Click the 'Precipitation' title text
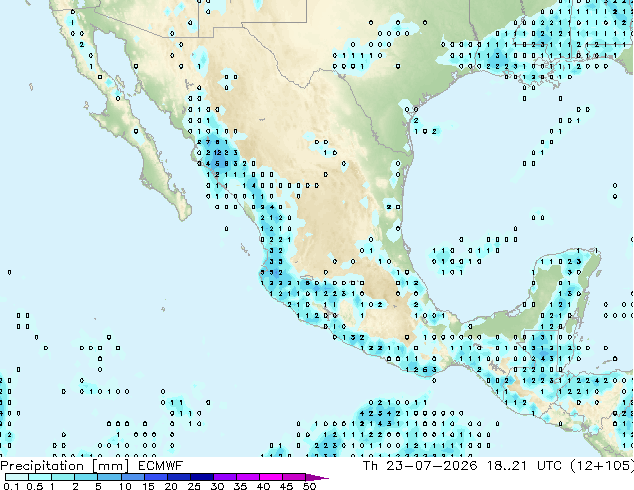 tap(42, 466)
